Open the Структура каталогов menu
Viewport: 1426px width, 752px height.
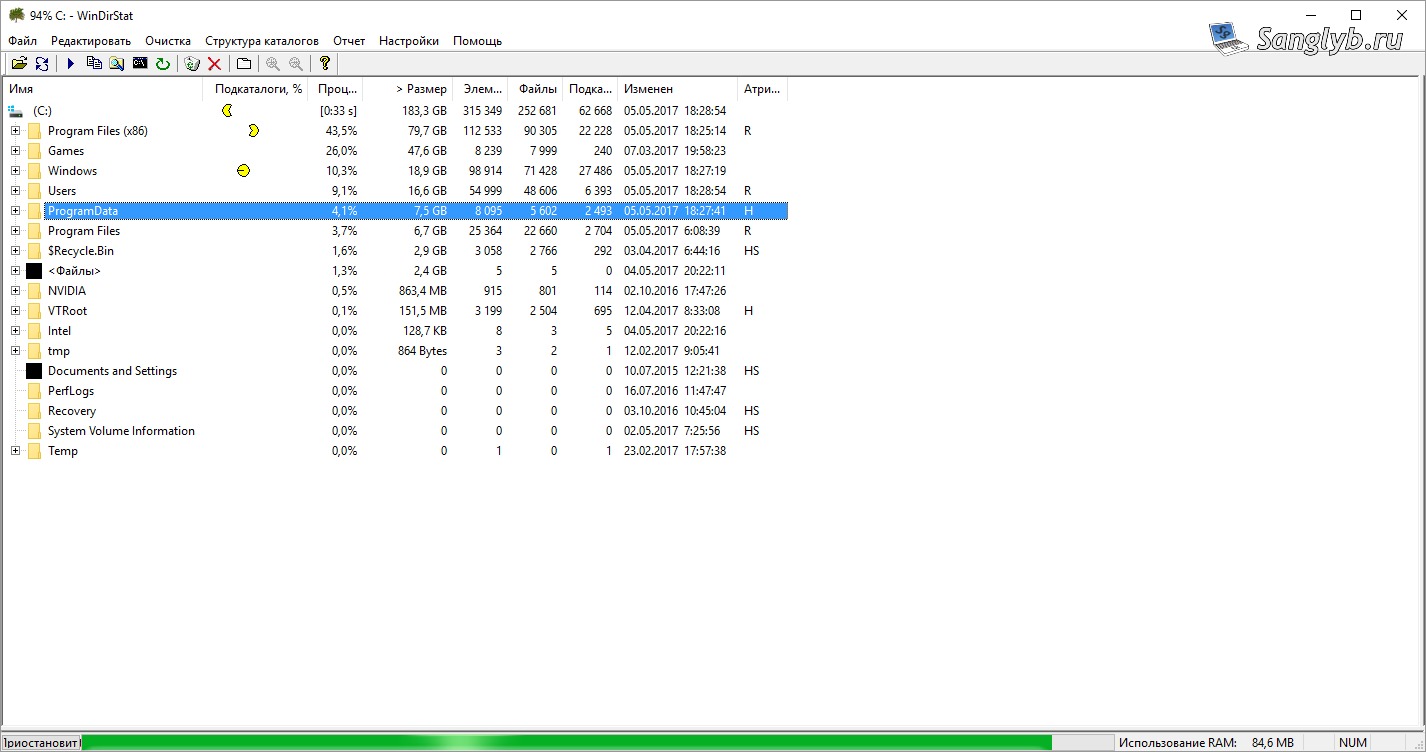click(262, 41)
